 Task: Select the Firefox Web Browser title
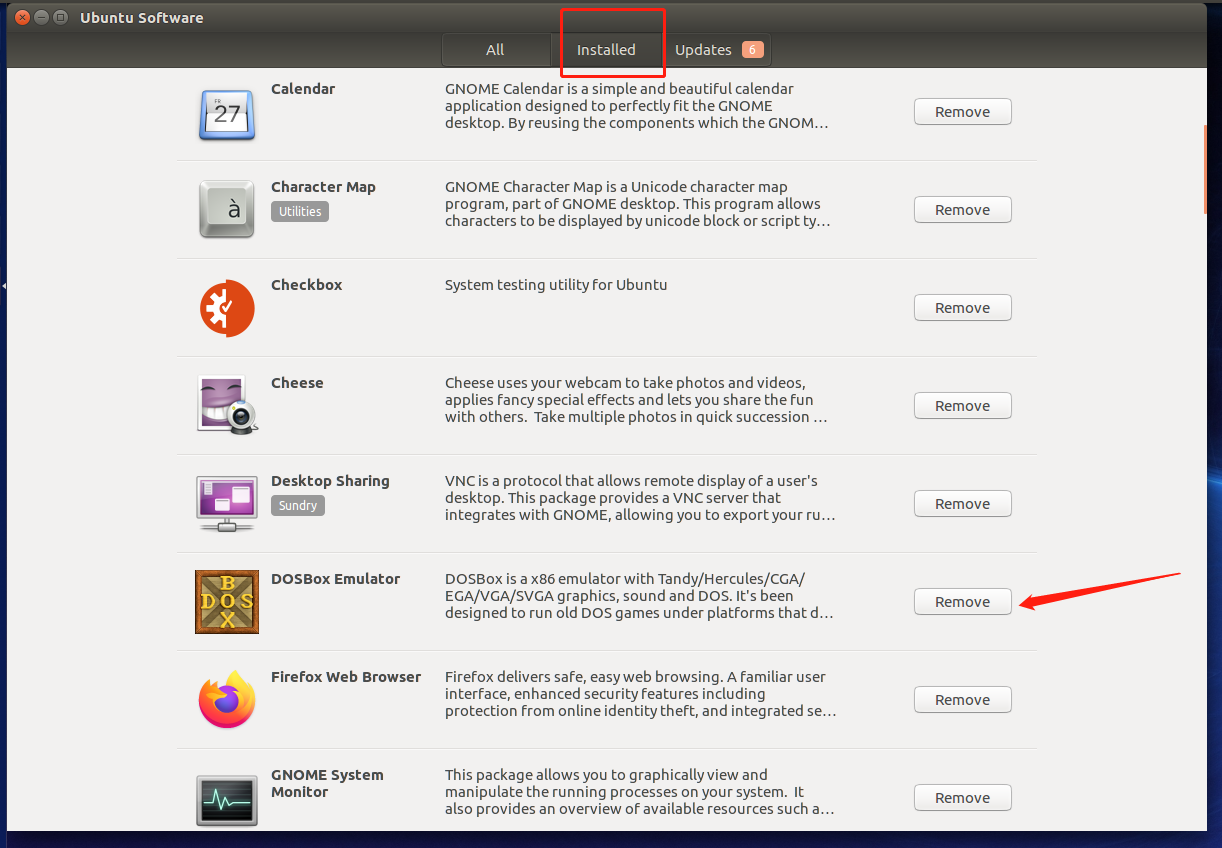pos(346,677)
